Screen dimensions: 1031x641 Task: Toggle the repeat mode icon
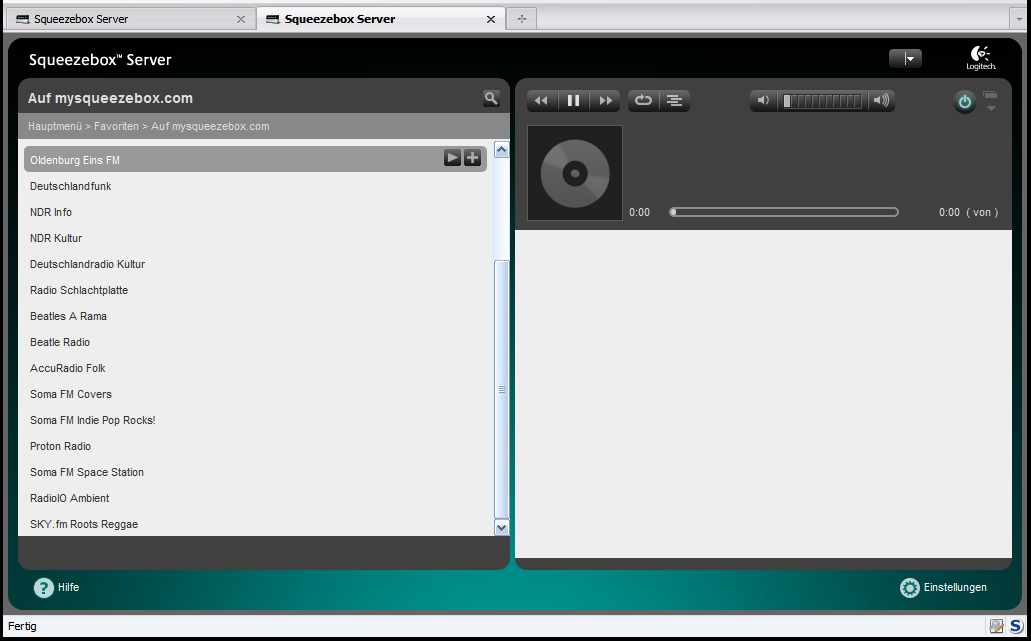tap(643, 100)
